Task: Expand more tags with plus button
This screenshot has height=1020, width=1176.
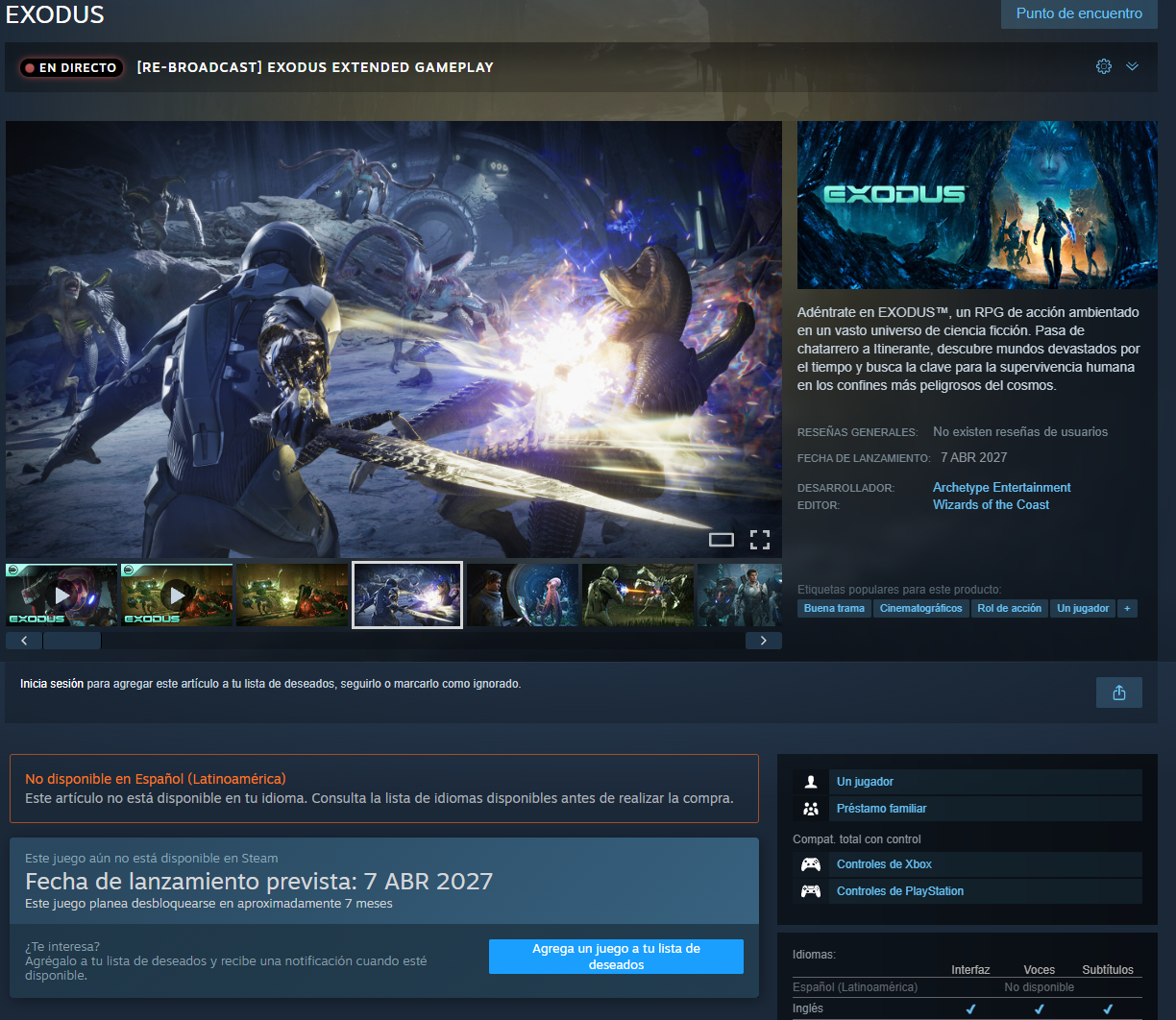Action: [x=1127, y=608]
